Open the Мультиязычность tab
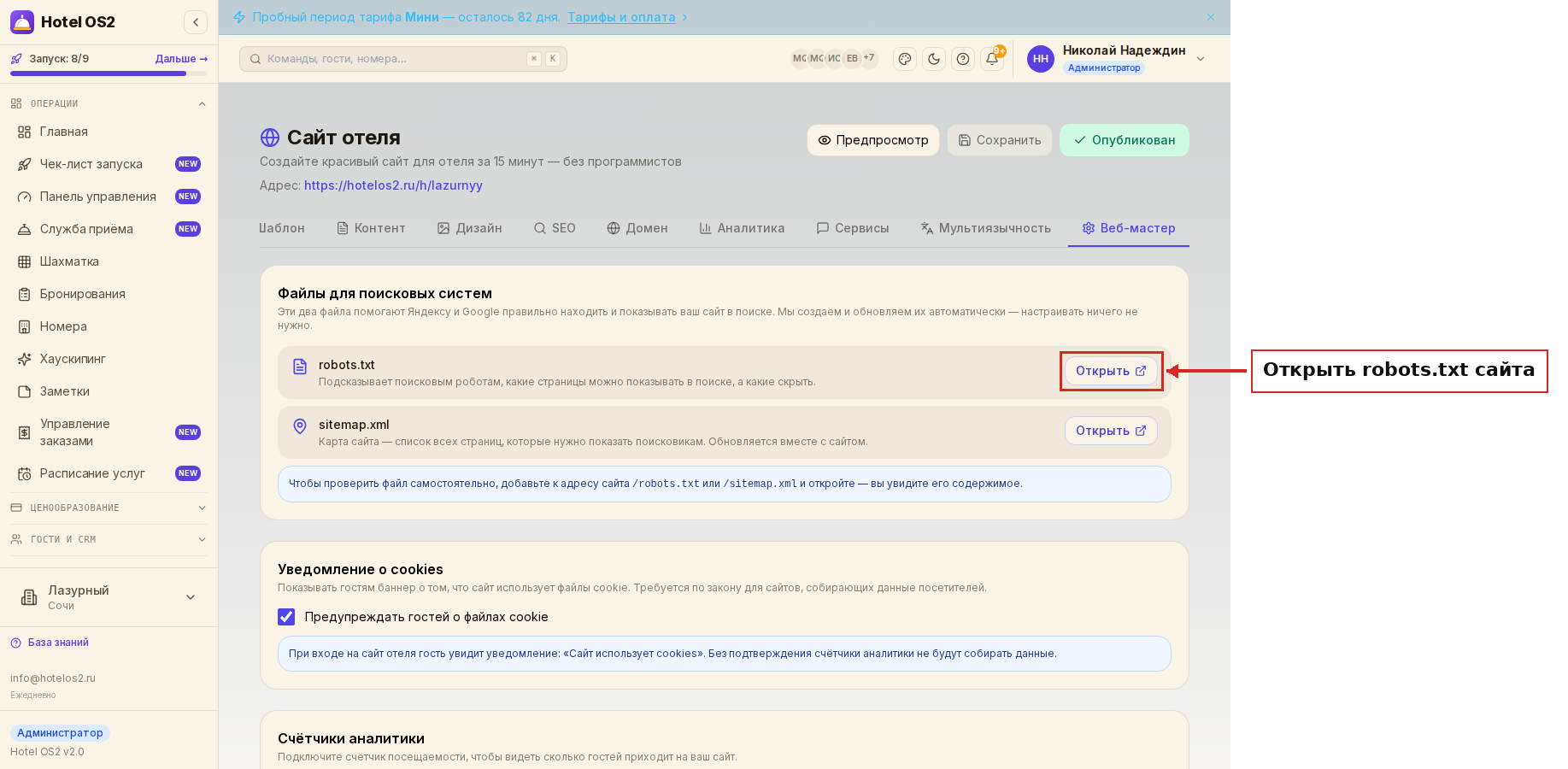1568x769 pixels. pos(985,228)
